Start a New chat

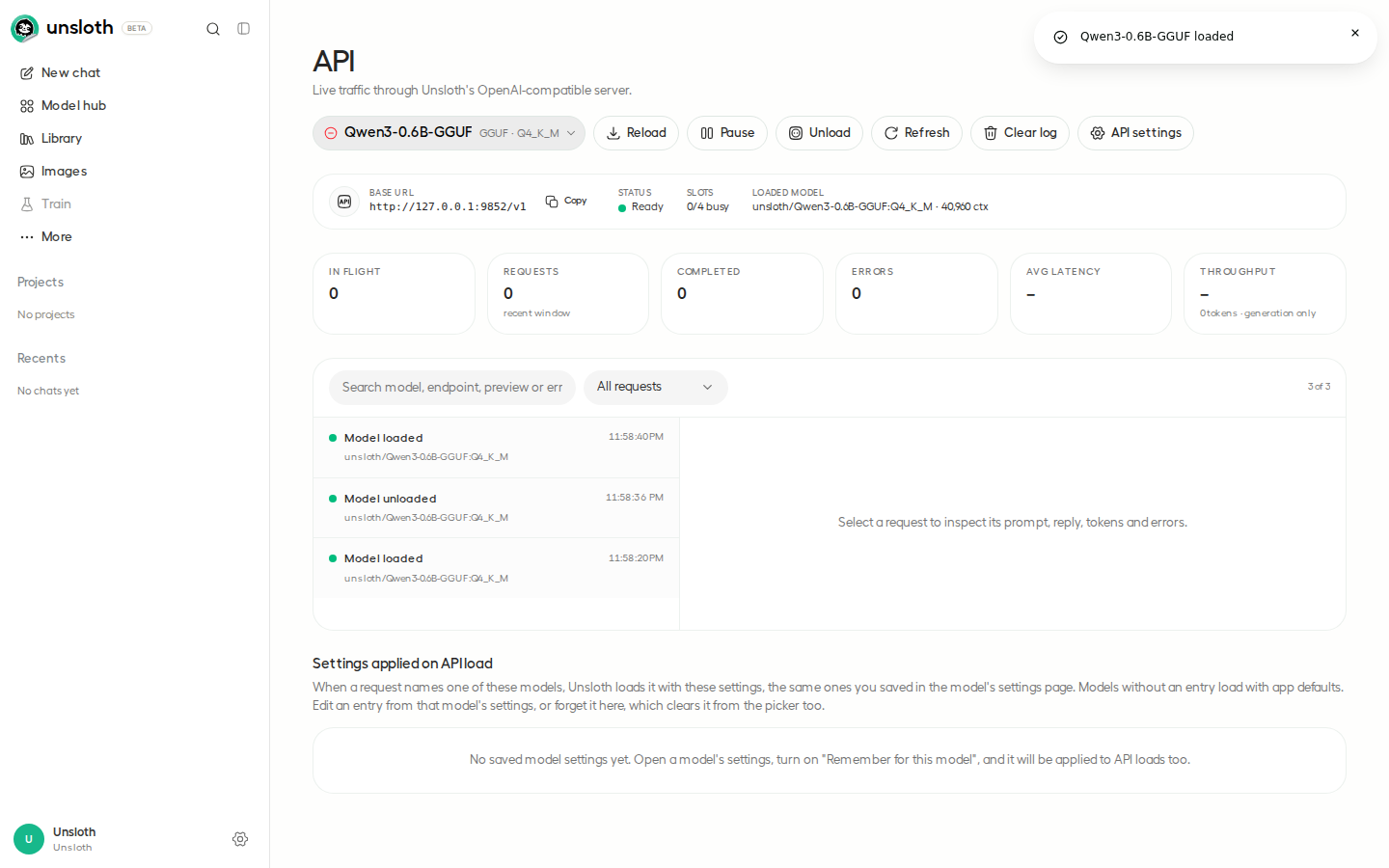(134, 73)
